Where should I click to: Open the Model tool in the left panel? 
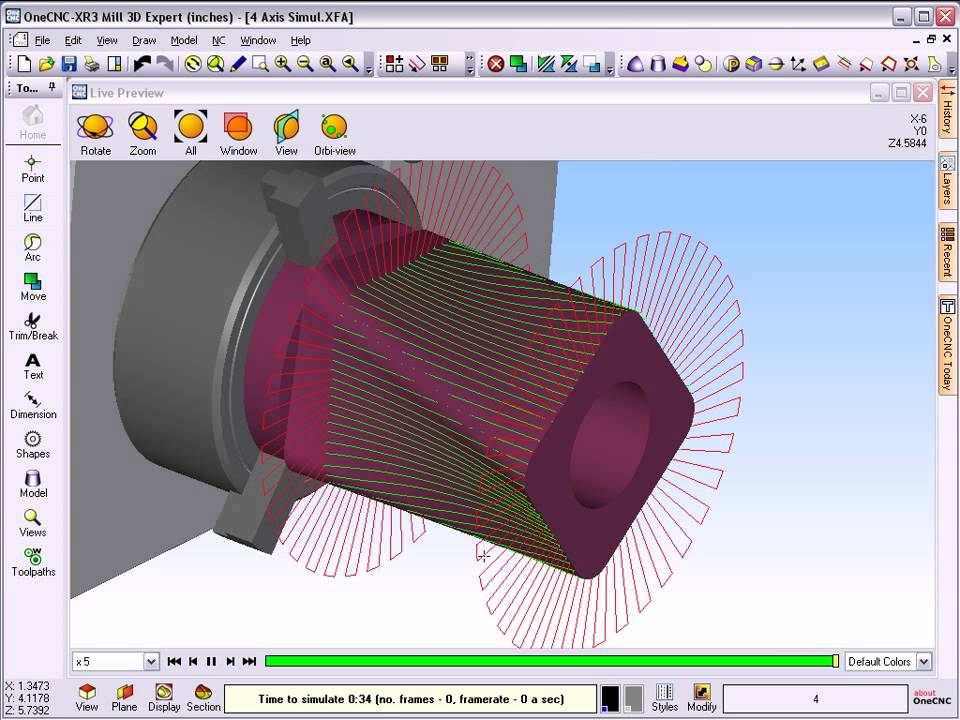pyautogui.click(x=32, y=484)
